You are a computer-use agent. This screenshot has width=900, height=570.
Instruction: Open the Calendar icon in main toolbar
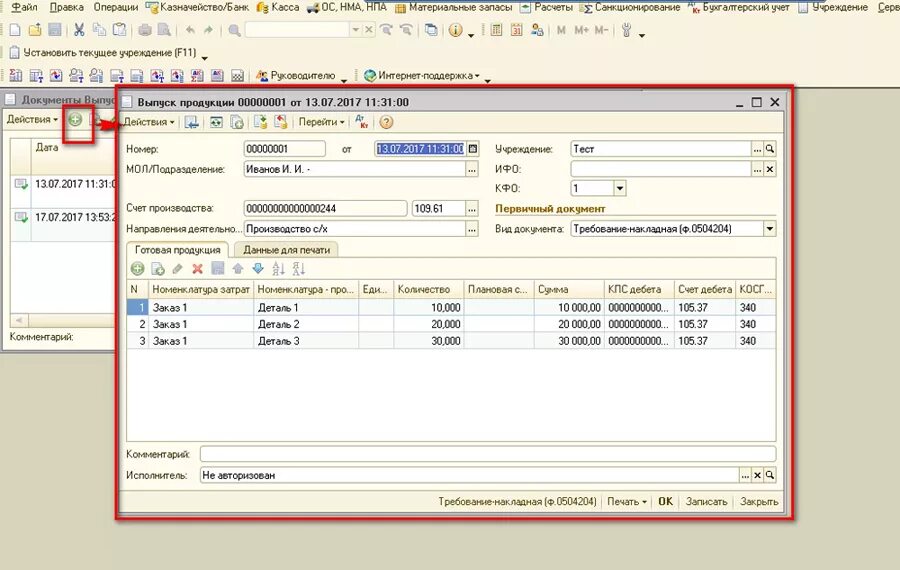coord(517,30)
